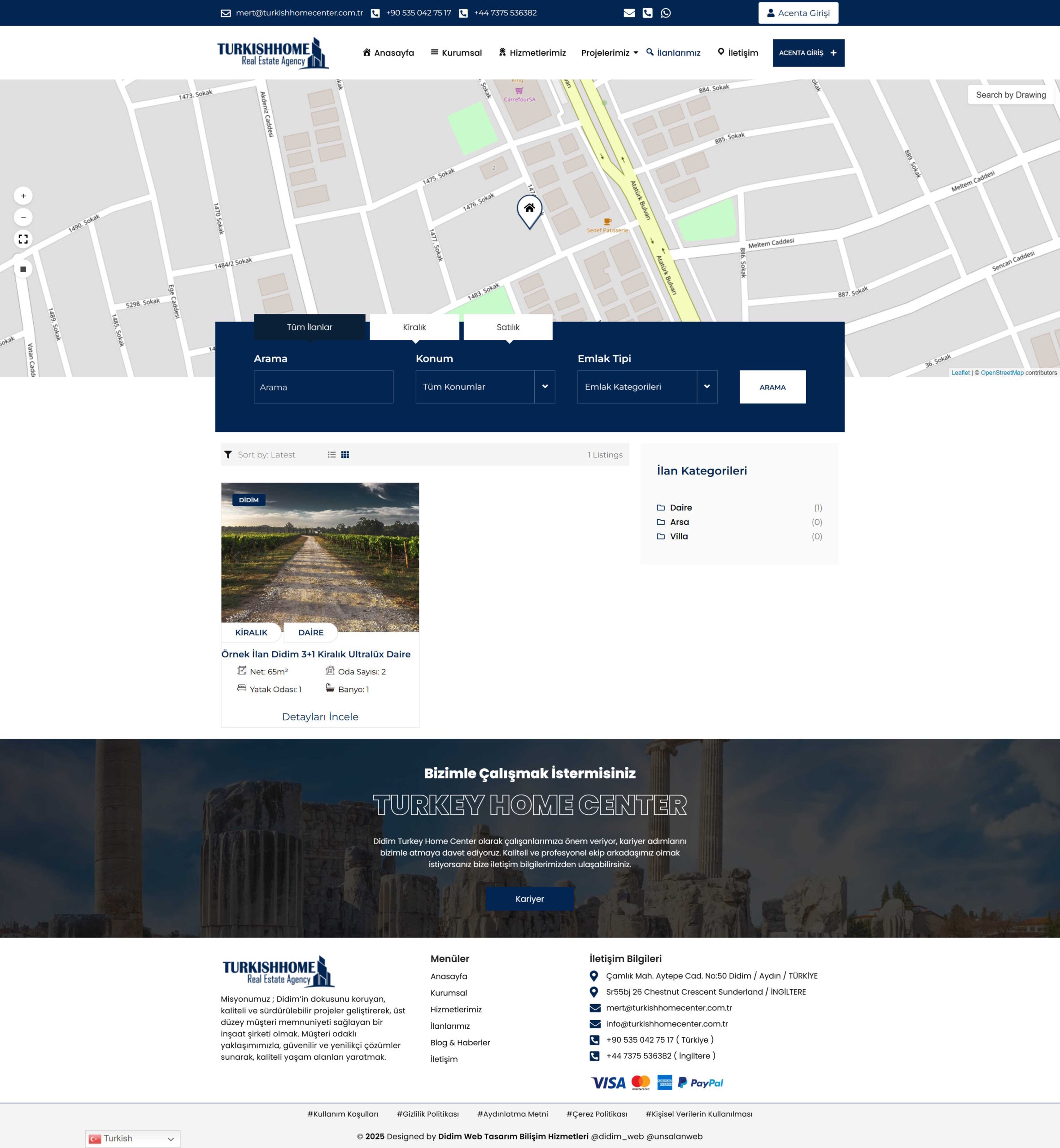The width and height of the screenshot is (1060, 1148).
Task: Click the square draw icon on map
Action: 23,269
